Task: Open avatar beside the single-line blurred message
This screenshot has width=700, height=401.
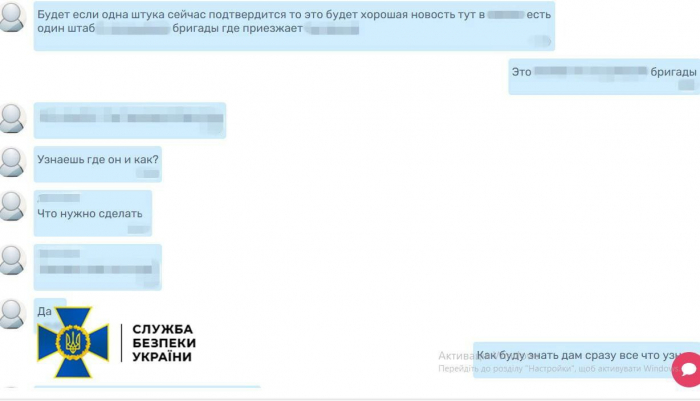Action: (12, 117)
